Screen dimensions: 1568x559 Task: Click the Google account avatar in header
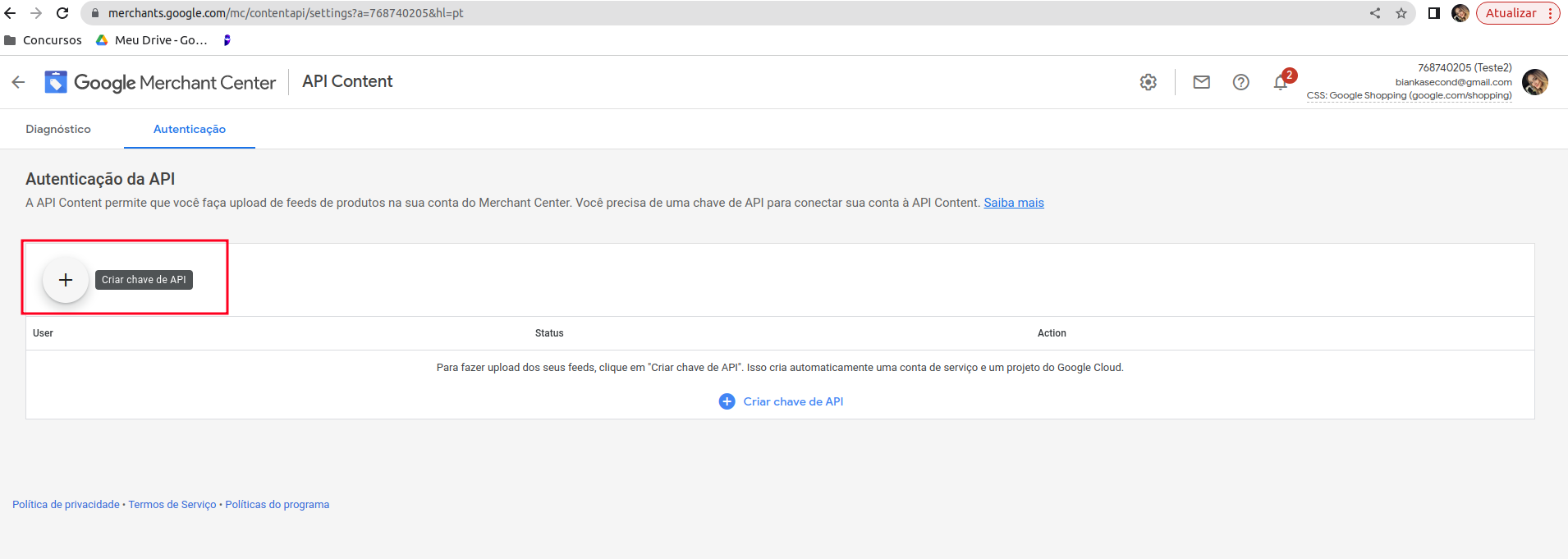click(x=1535, y=82)
